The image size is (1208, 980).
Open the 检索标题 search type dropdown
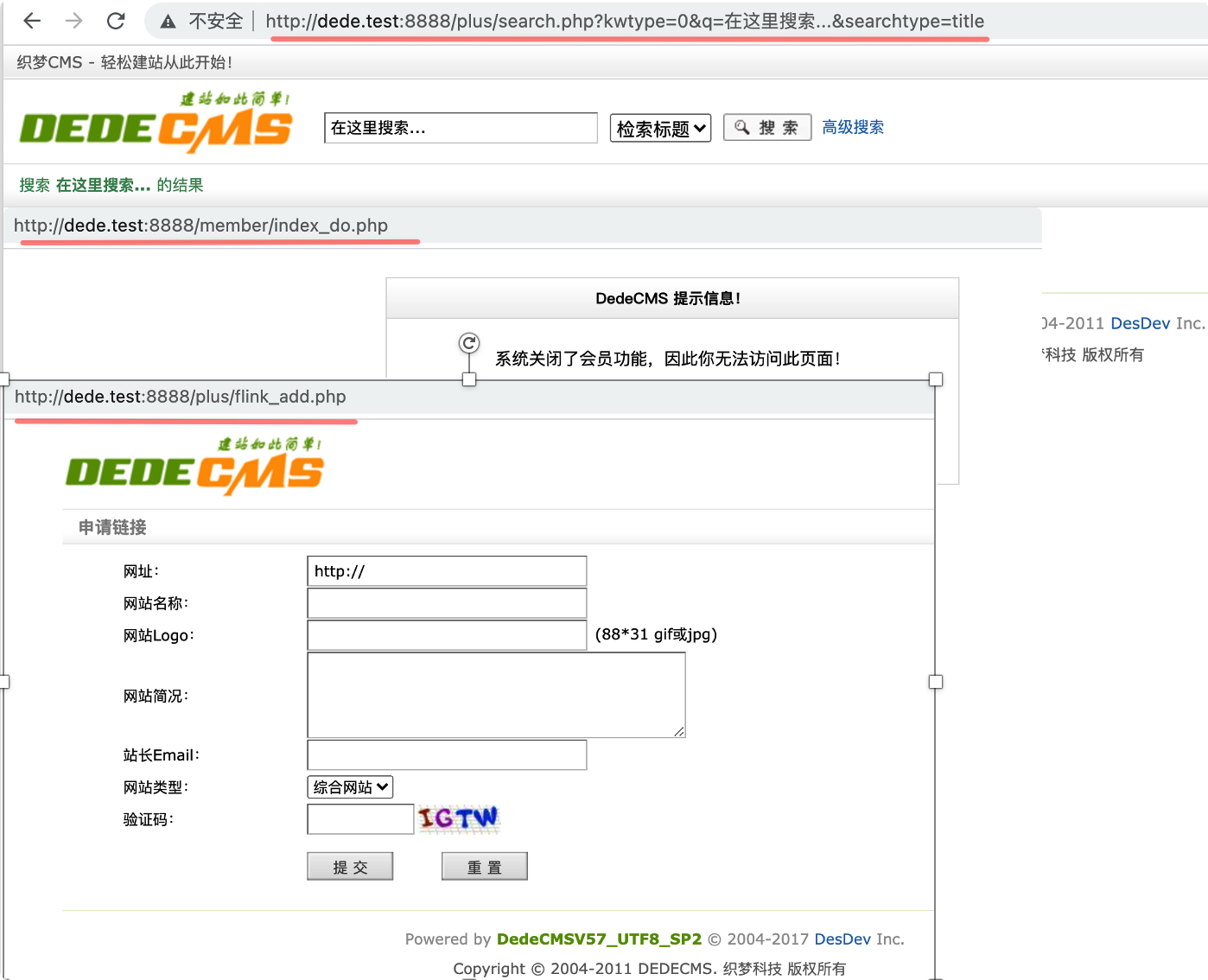660,129
